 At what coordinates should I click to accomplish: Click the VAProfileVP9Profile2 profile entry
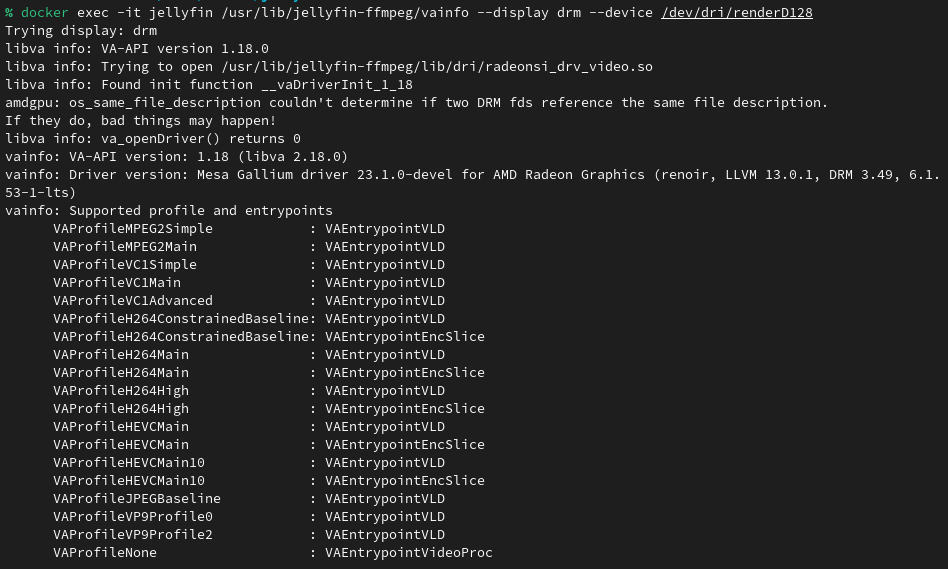[x=132, y=535]
